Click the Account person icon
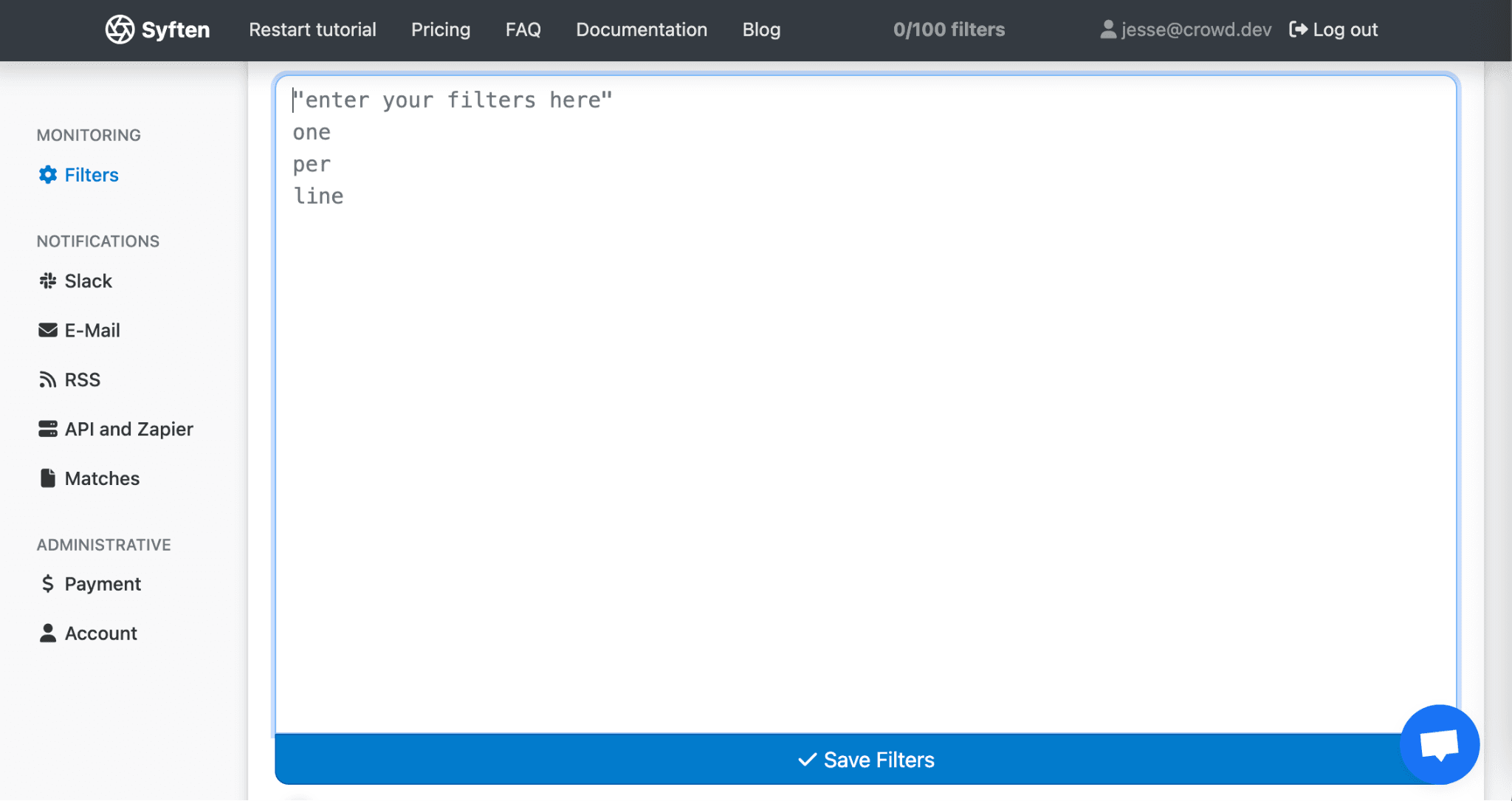The height and width of the screenshot is (801, 1512). coord(48,633)
